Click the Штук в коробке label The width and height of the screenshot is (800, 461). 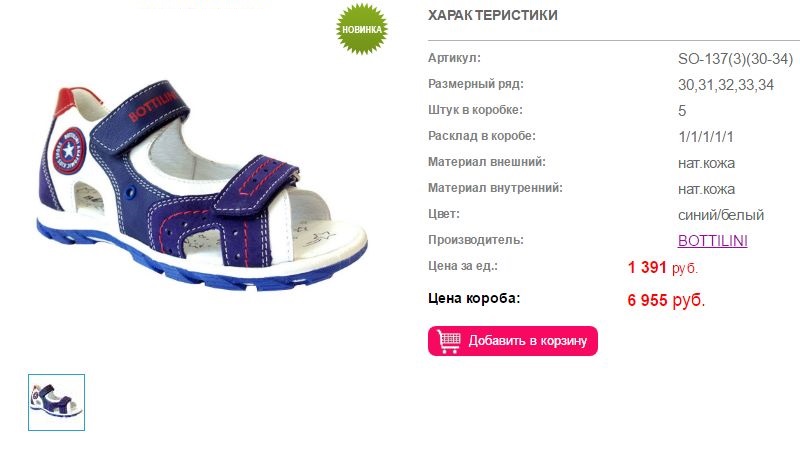(475, 110)
